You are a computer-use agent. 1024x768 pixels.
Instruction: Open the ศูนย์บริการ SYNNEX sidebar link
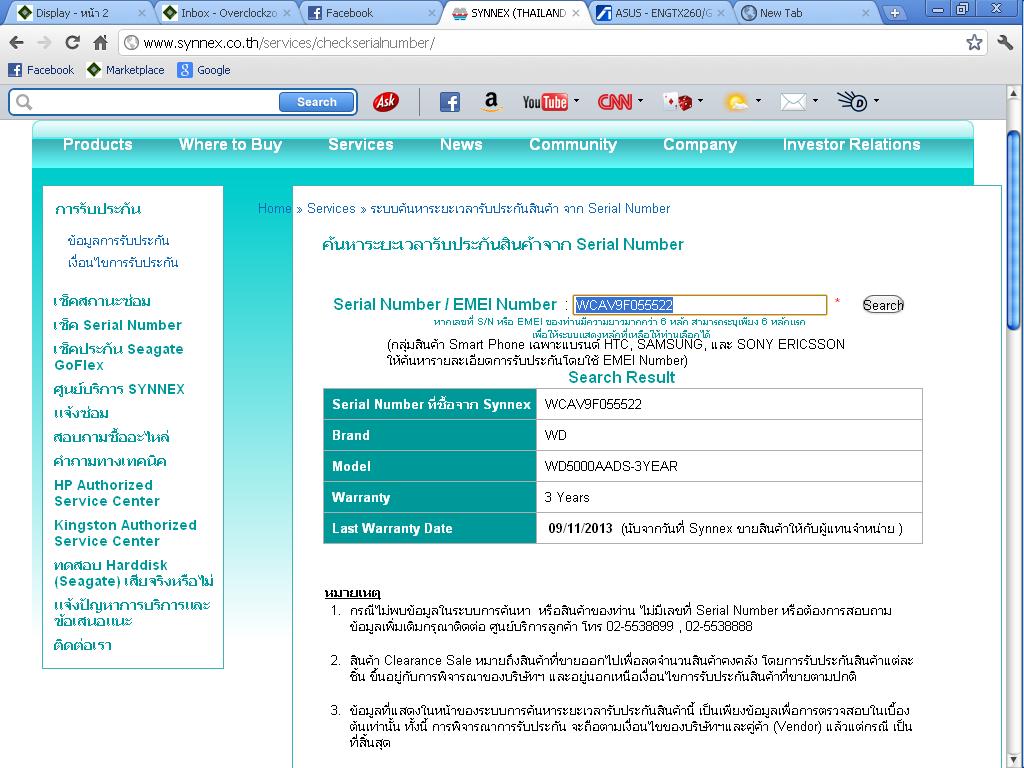(119, 389)
